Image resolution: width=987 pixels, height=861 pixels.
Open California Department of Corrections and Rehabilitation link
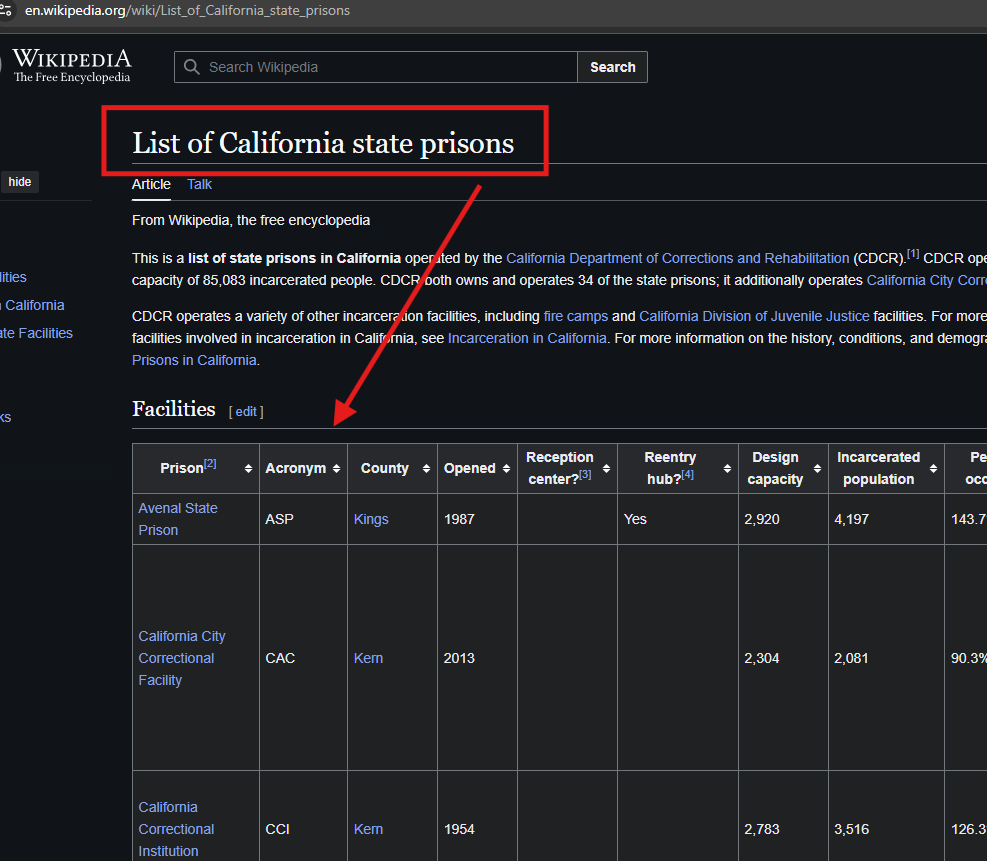[x=677, y=258]
